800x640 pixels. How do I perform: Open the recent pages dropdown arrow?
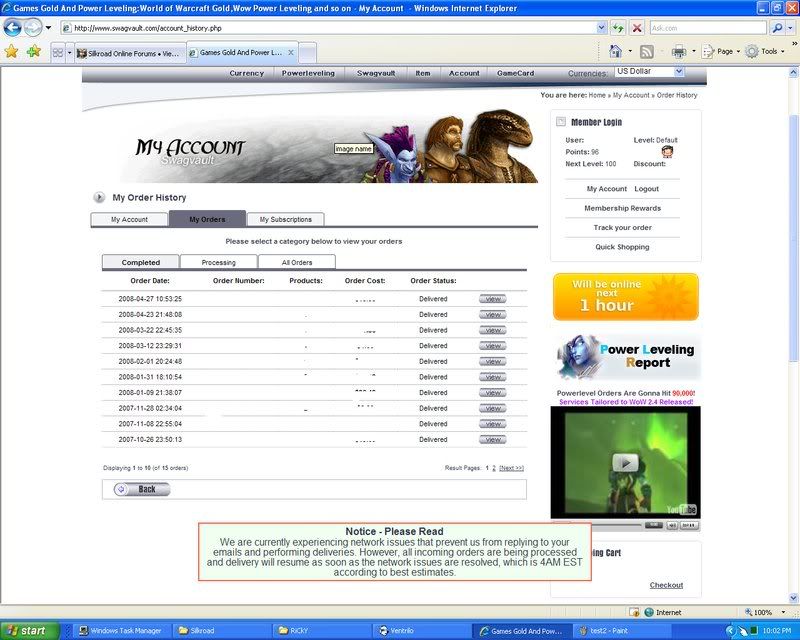tap(48, 28)
